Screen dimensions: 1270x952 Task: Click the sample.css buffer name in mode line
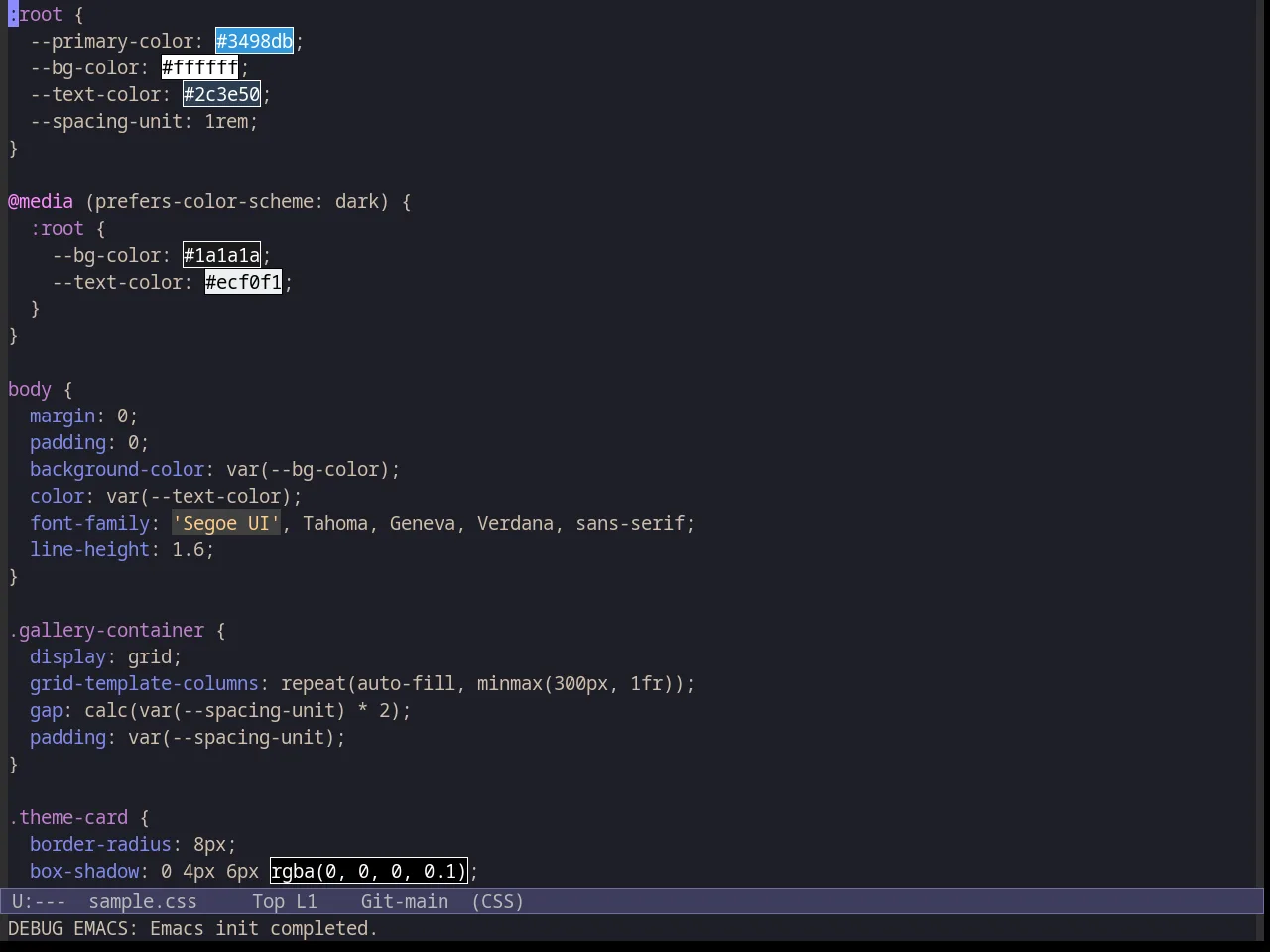click(x=143, y=901)
